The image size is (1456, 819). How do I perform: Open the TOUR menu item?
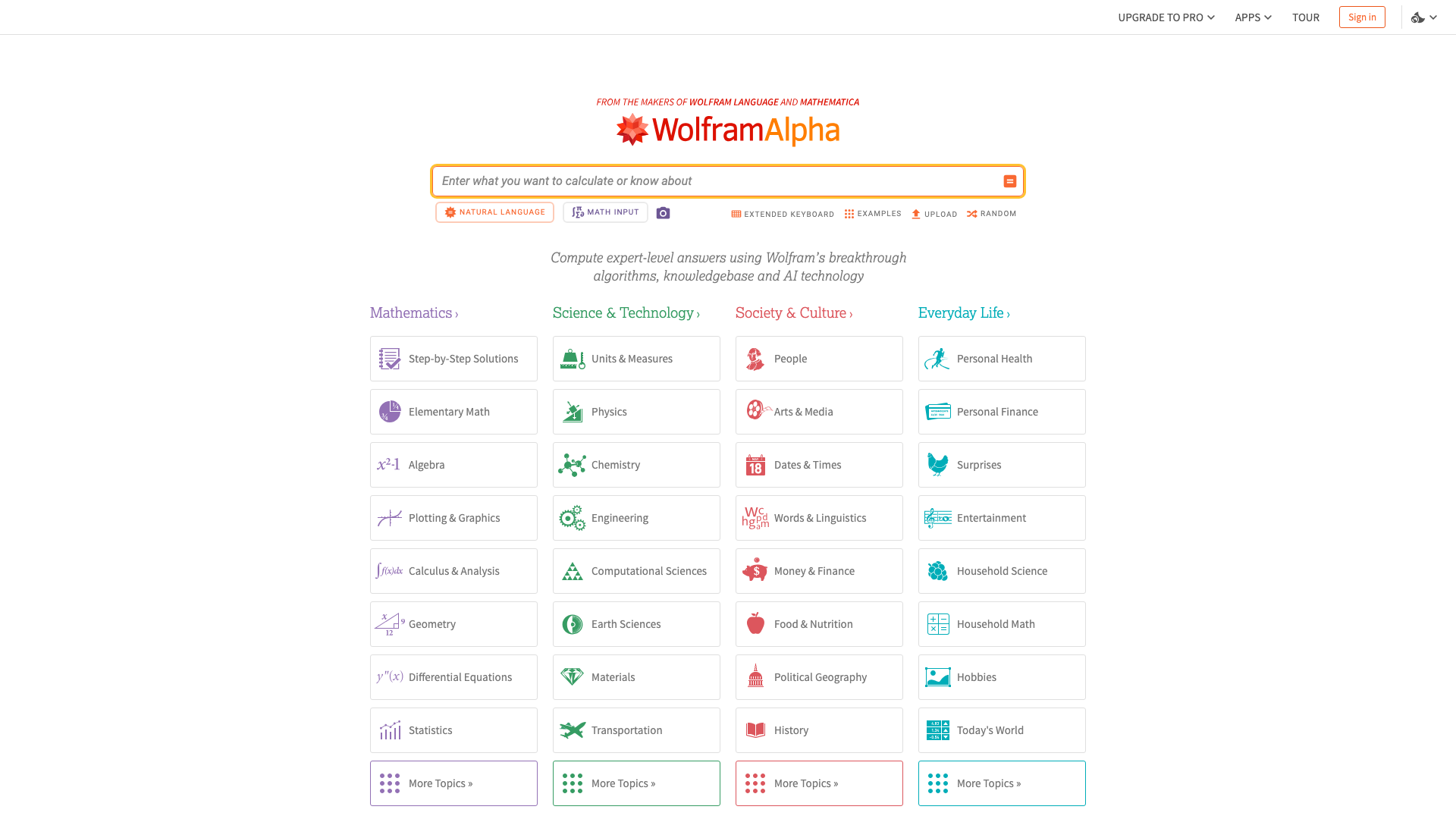point(1306,17)
